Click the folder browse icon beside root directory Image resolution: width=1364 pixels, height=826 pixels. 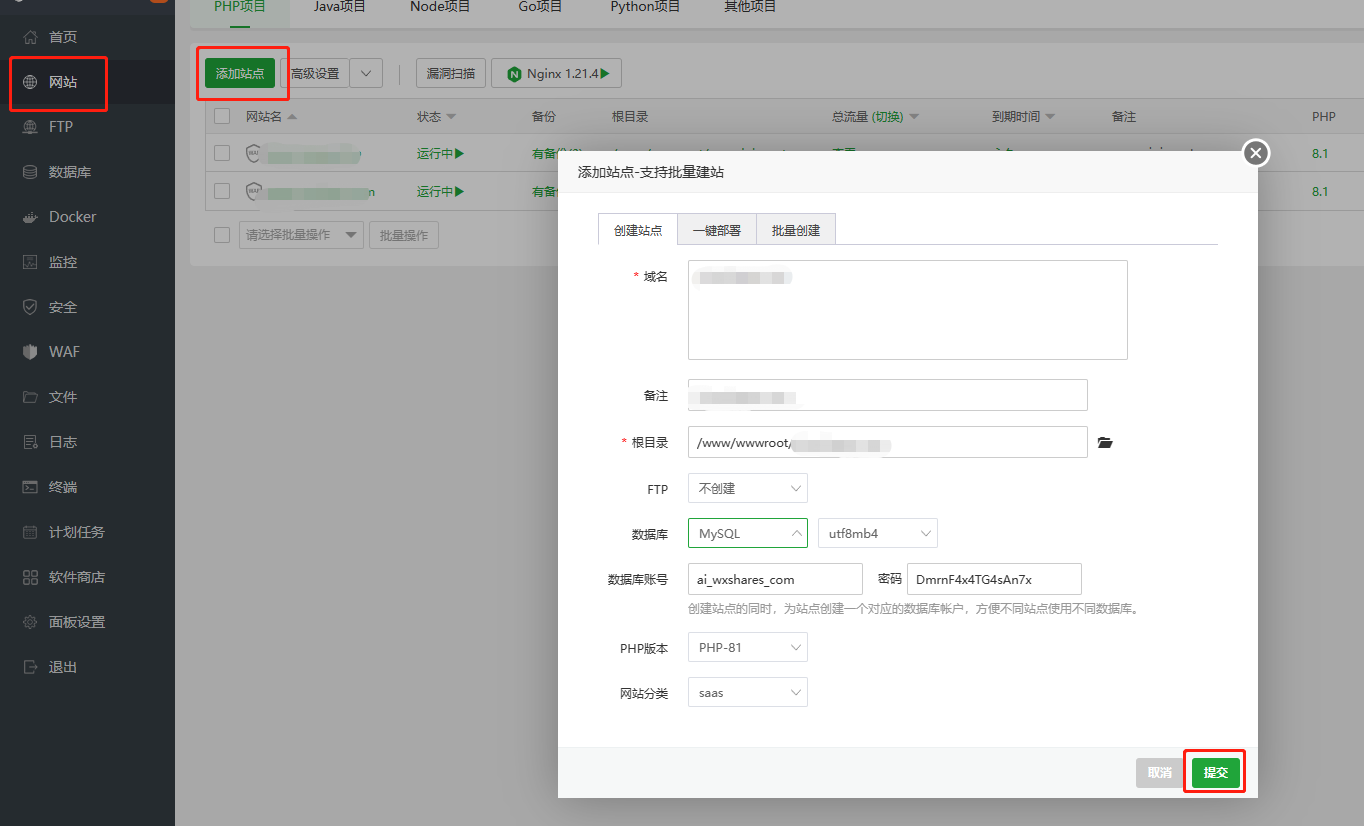[1105, 442]
